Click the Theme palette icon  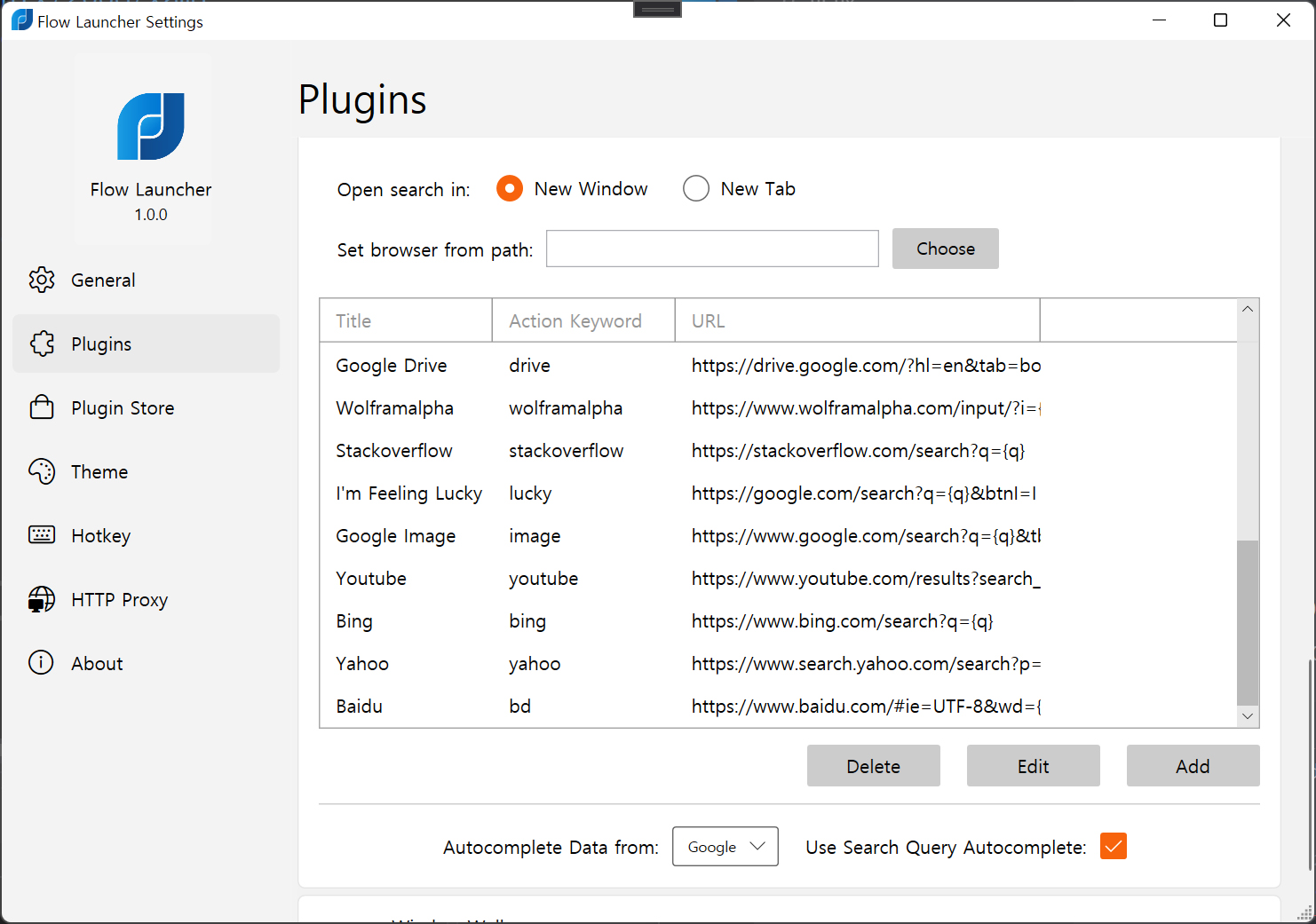(42, 471)
